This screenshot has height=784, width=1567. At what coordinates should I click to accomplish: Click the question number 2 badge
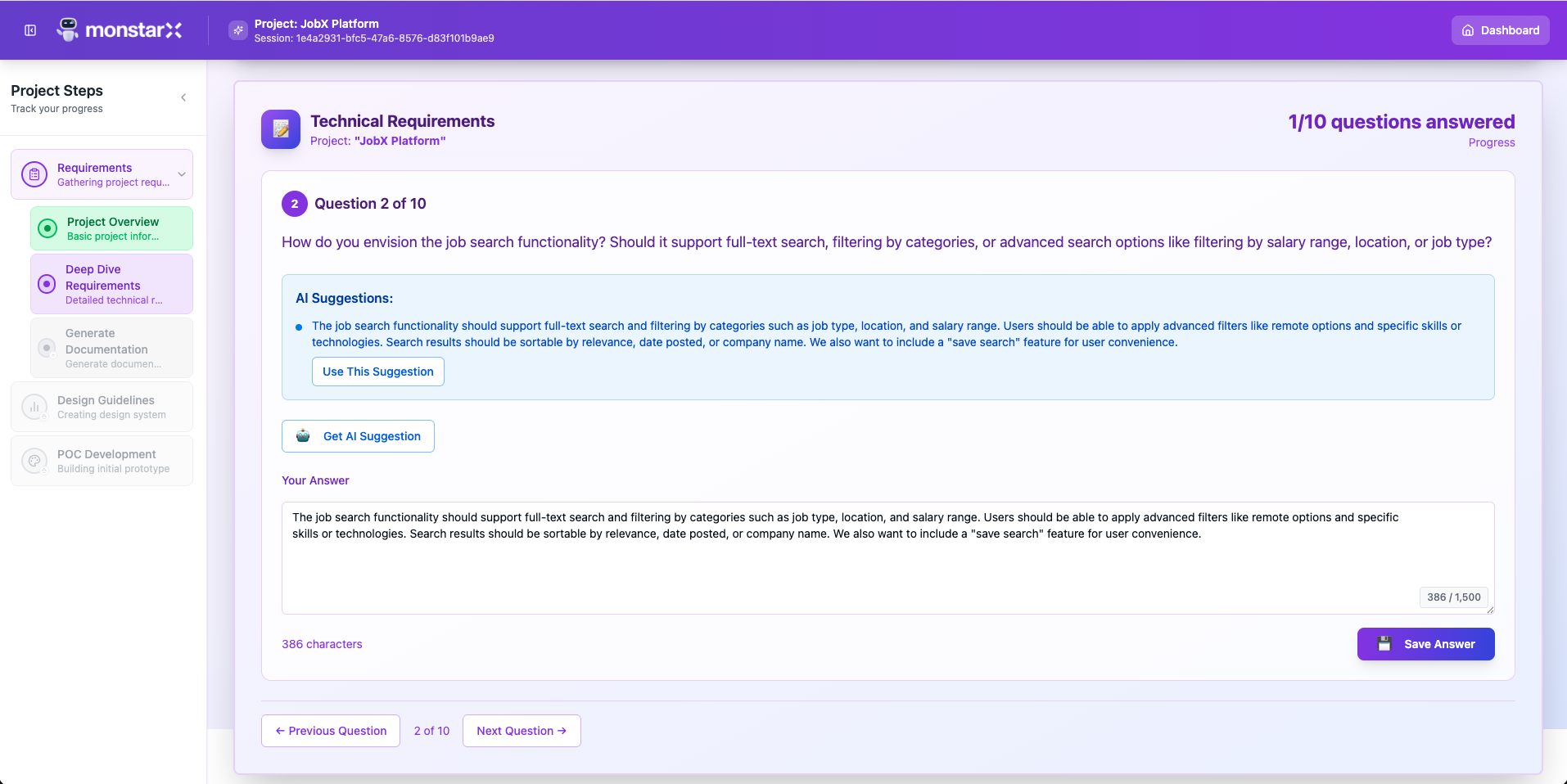tap(295, 204)
